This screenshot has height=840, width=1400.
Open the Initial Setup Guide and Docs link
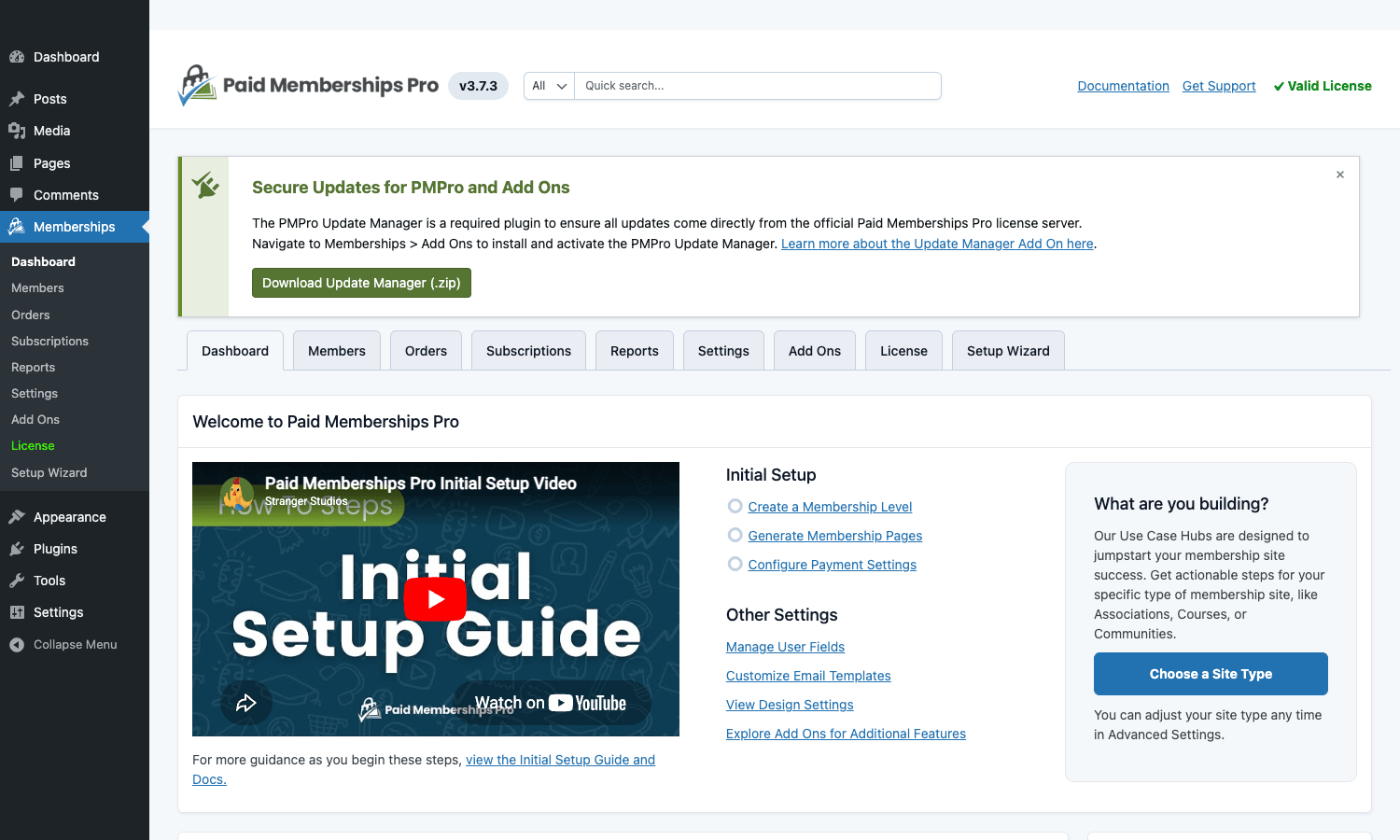pos(560,760)
